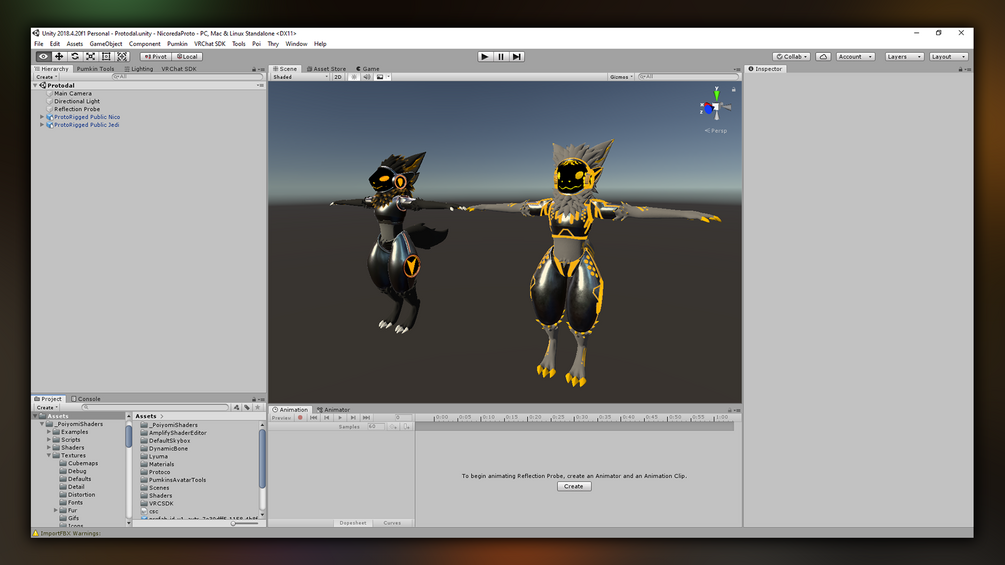Viewport: 1005px width, 565px height.
Task: Click the Play button
Action: (x=485, y=56)
